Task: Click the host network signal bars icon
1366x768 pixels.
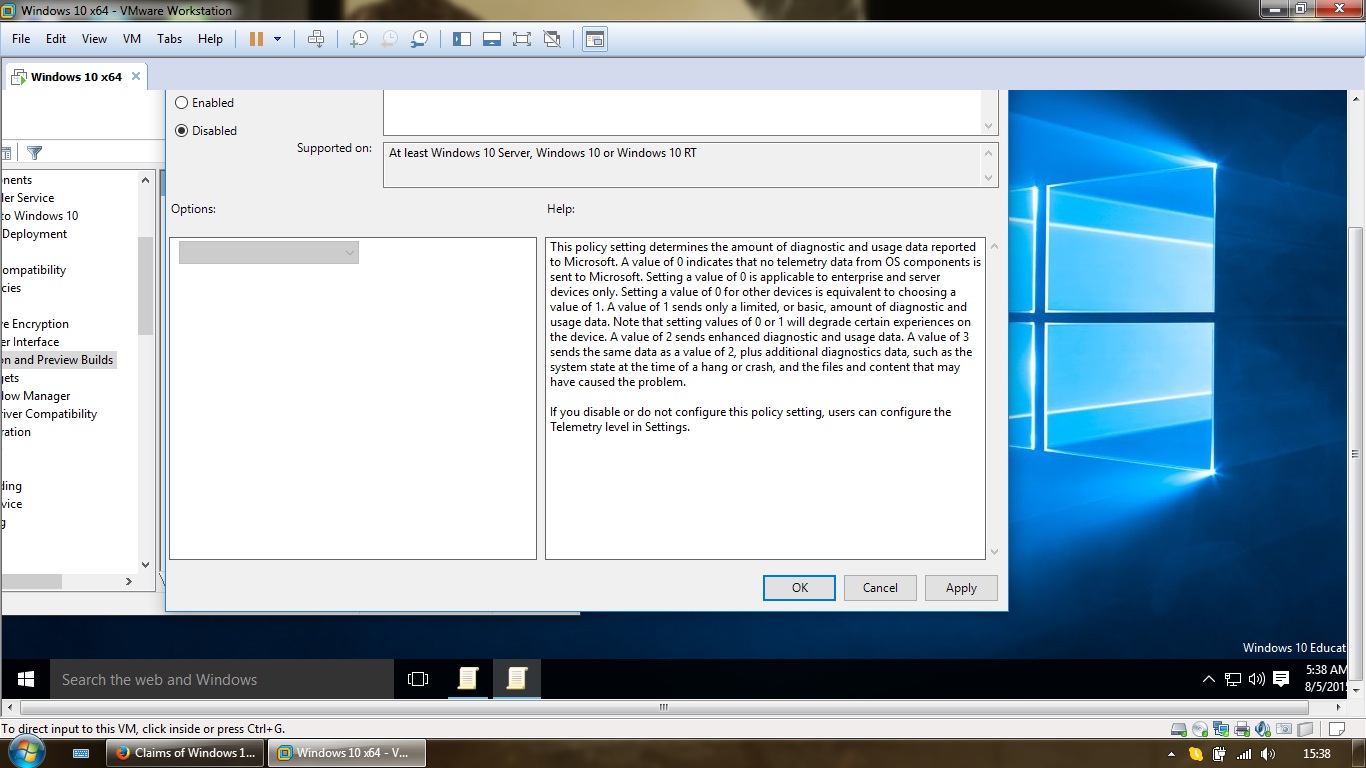Action: pos(1244,754)
